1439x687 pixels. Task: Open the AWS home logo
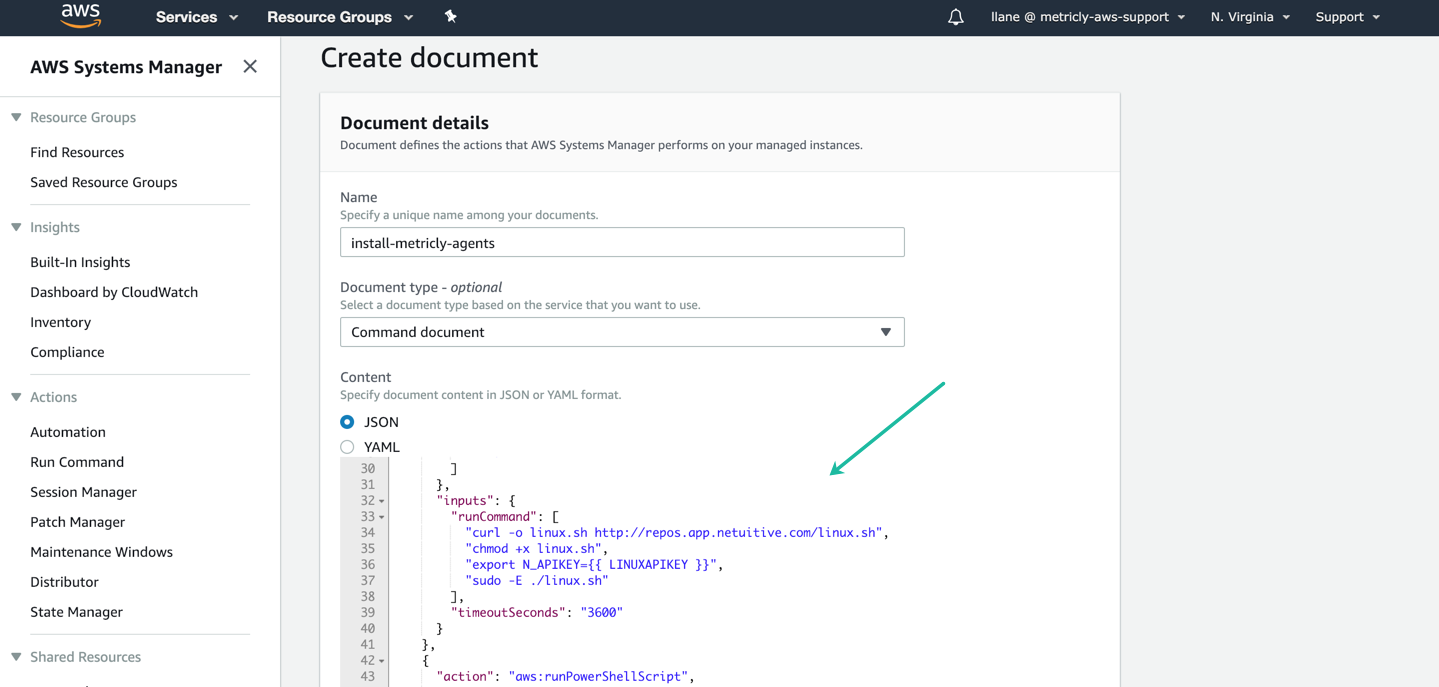pos(81,16)
